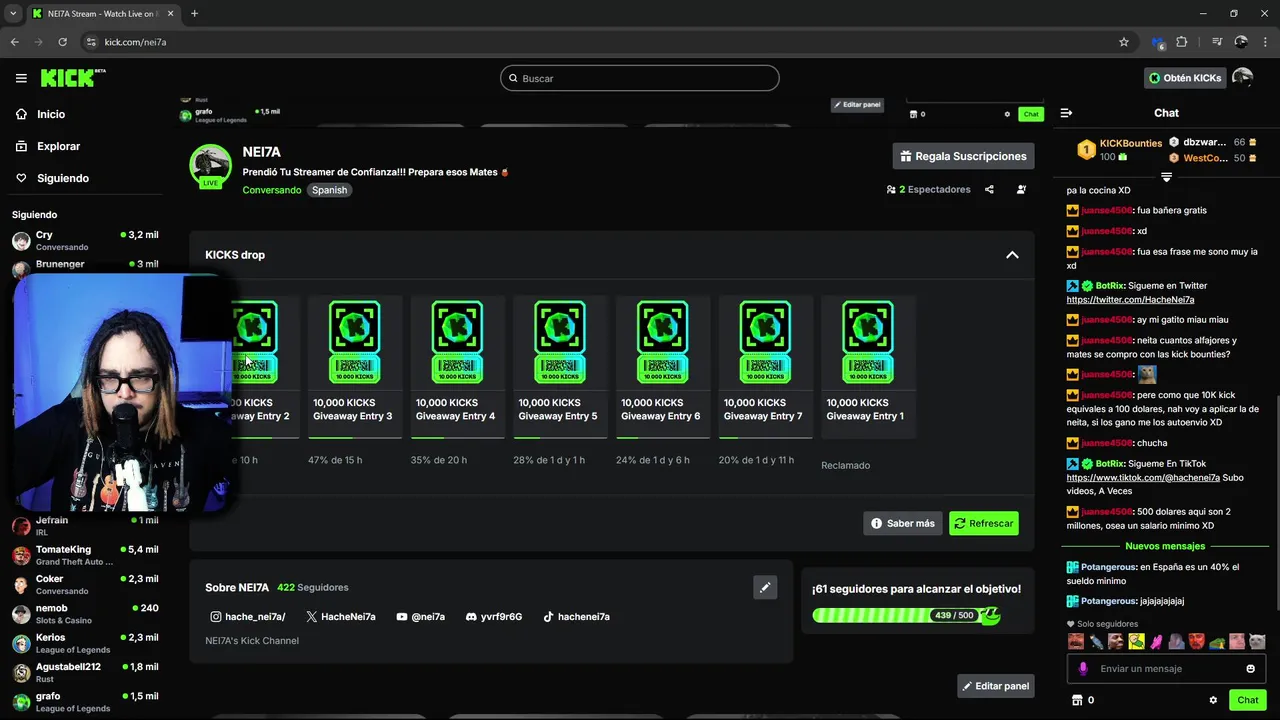Click Regala Suscripciones button
1280x720 pixels.
pyautogui.click(x=963, y=156)
